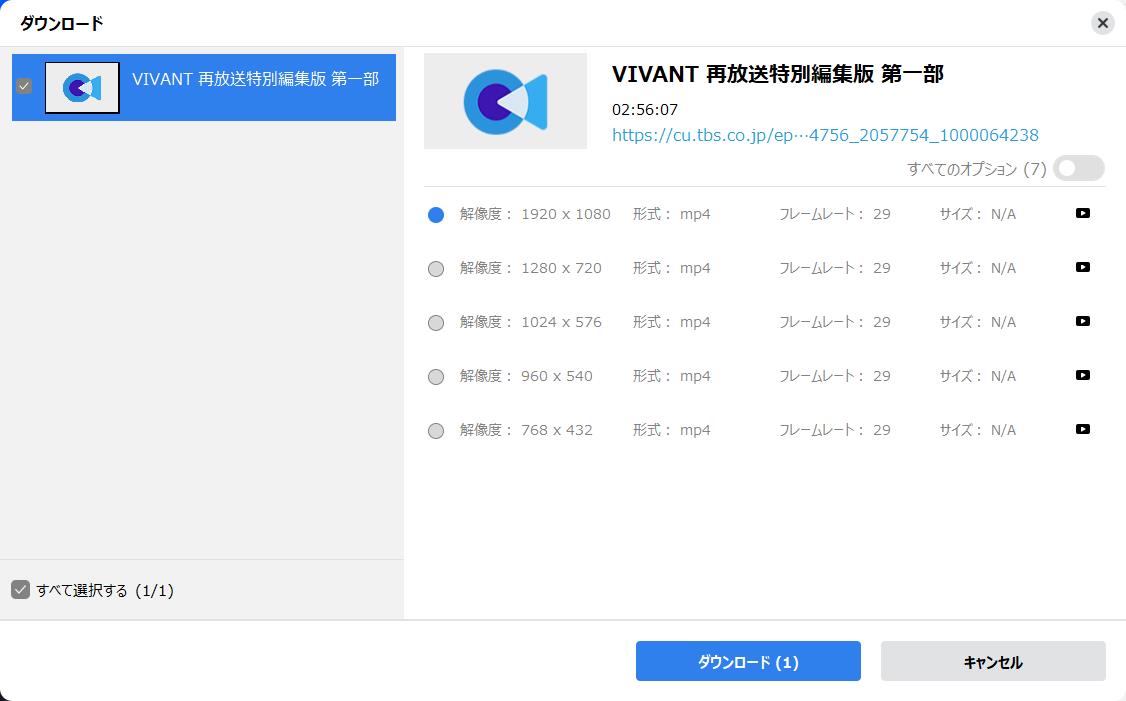Viewport: 1126px width, 701px height.
Task: Click the duration text 02:56:07
Action: coord(645,110)
